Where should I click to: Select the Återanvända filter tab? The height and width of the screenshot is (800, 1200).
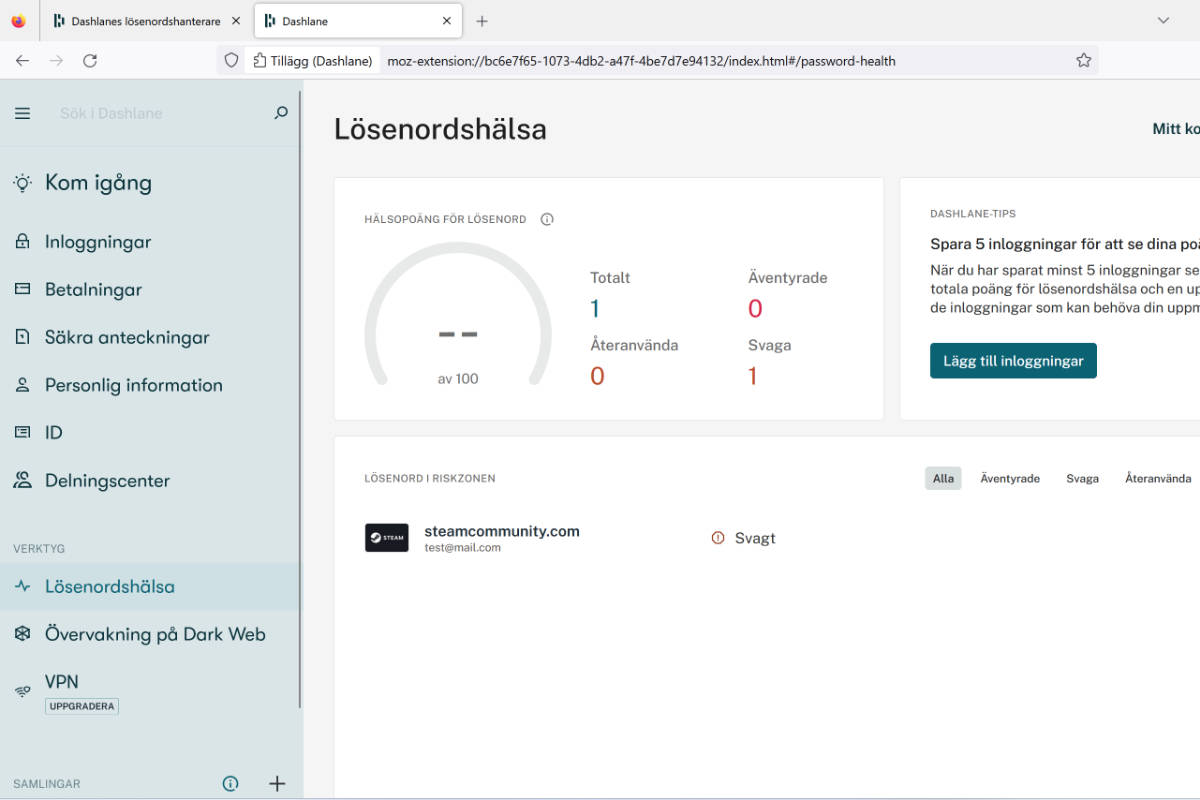point(1158,478)
